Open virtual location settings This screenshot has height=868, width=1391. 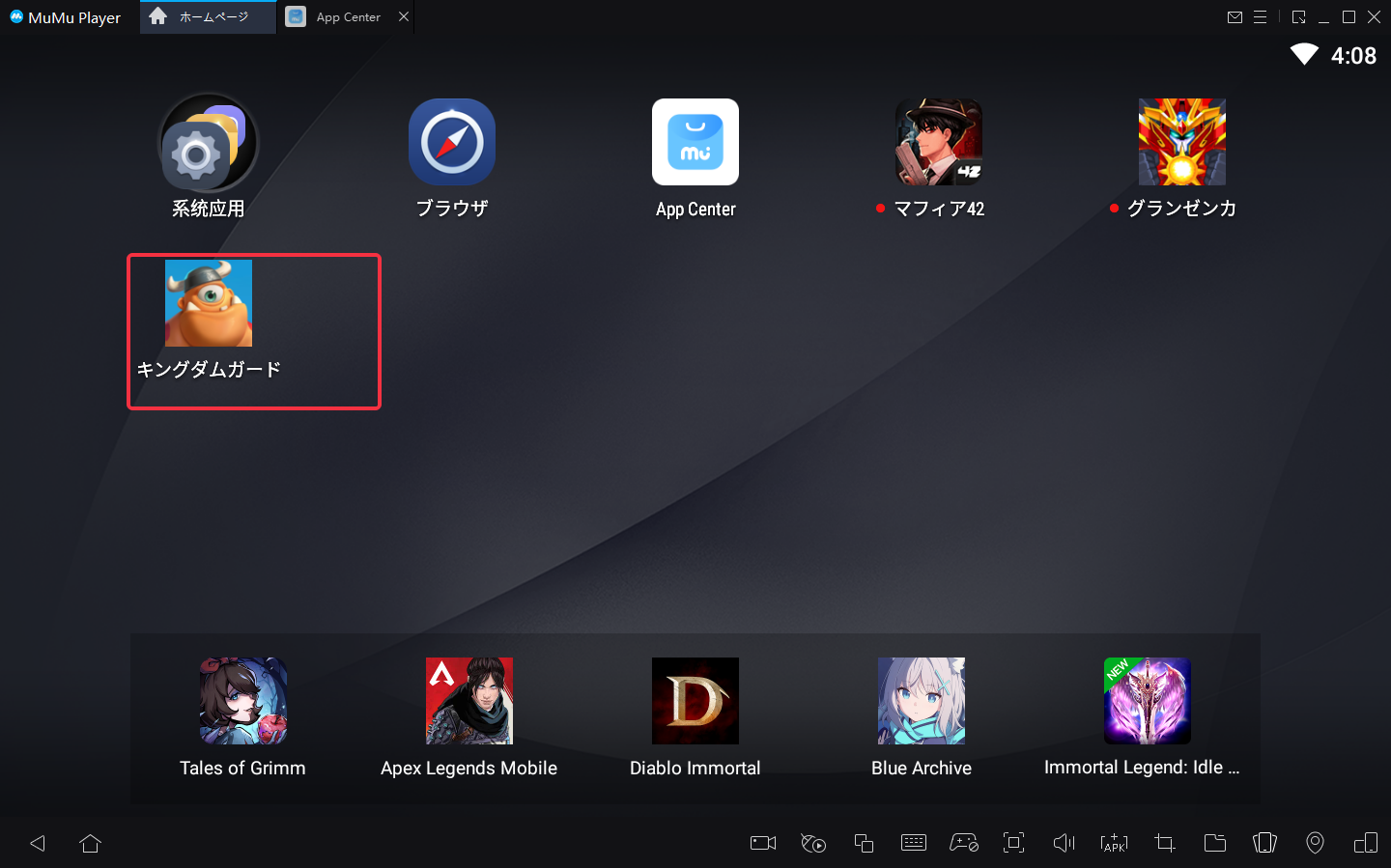tap(1316, 843)
